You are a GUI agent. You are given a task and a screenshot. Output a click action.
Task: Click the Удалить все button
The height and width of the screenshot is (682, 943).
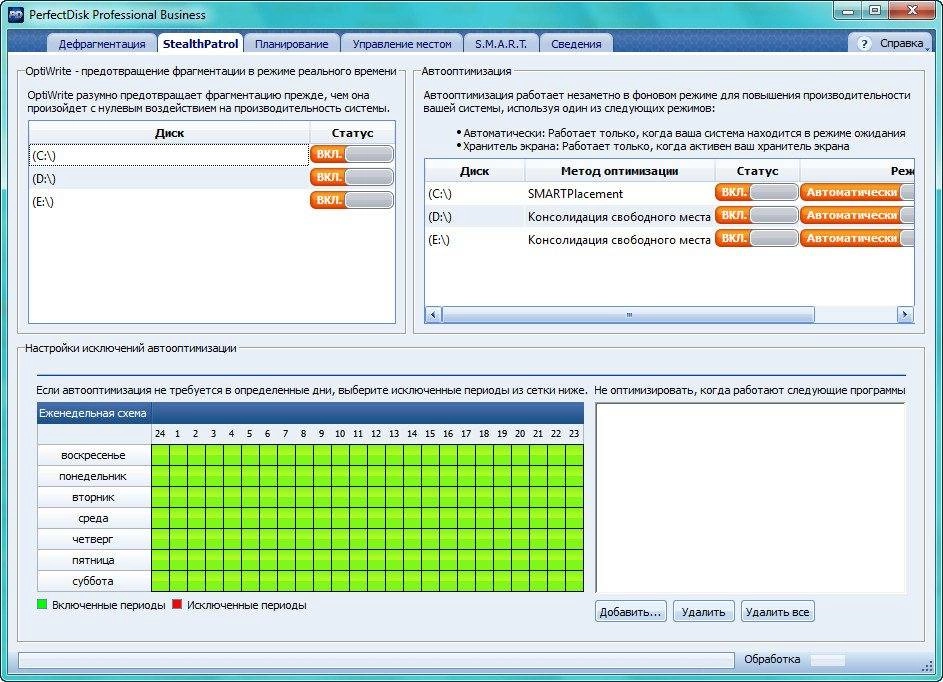pos(777,612)
